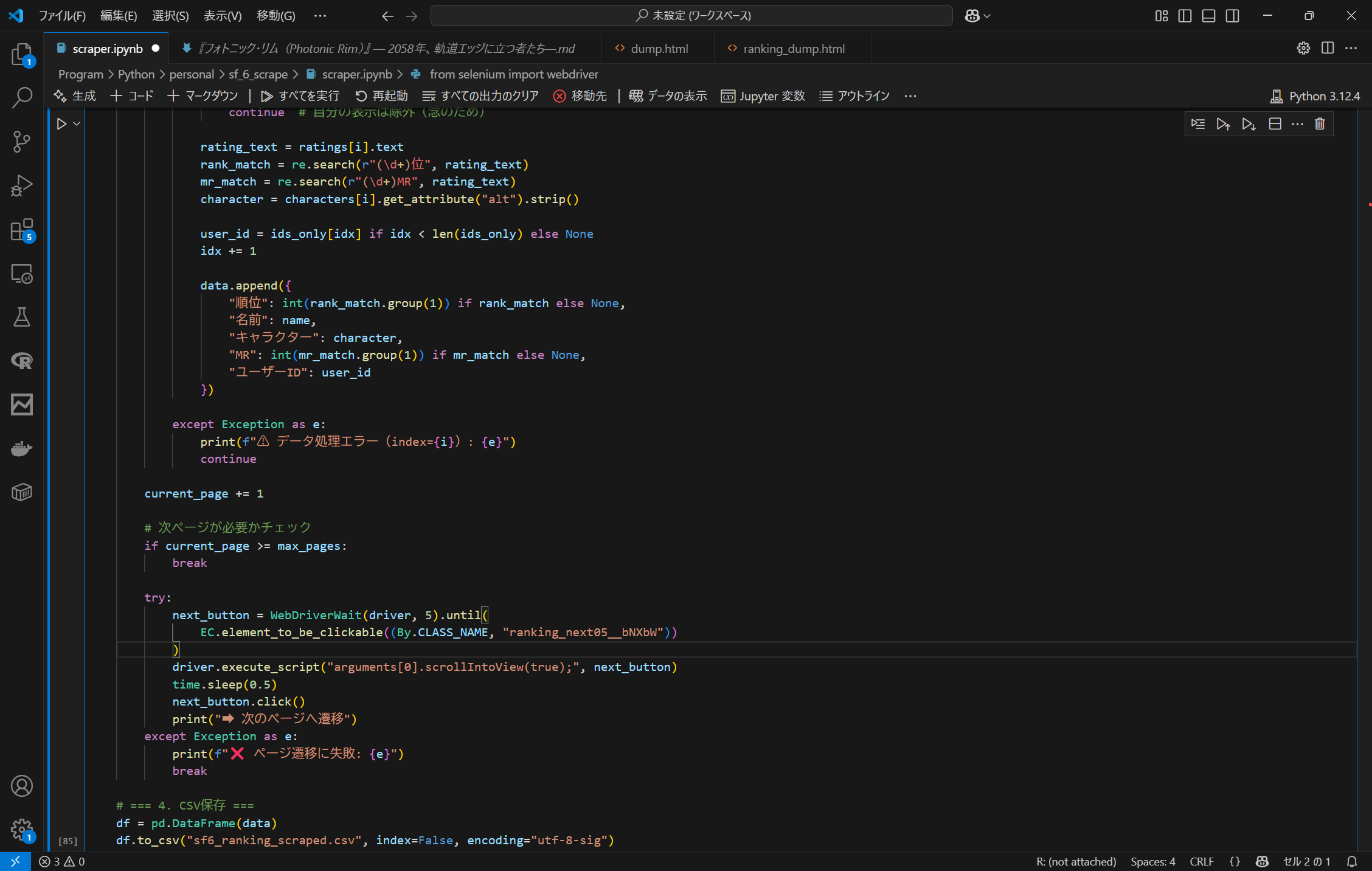
Task: Open the Manage gear menu in the activity bar
Action: 22,830
